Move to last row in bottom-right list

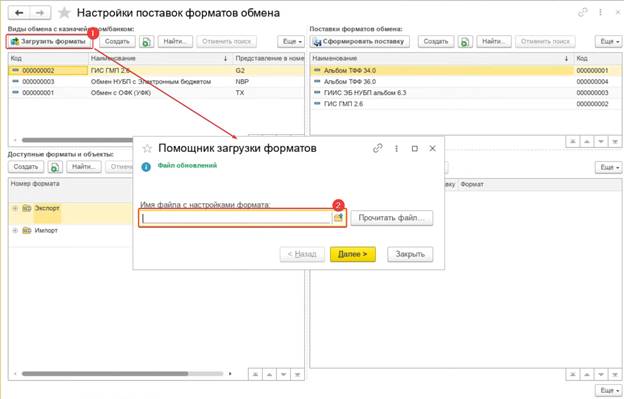click(x=614, y=374)
